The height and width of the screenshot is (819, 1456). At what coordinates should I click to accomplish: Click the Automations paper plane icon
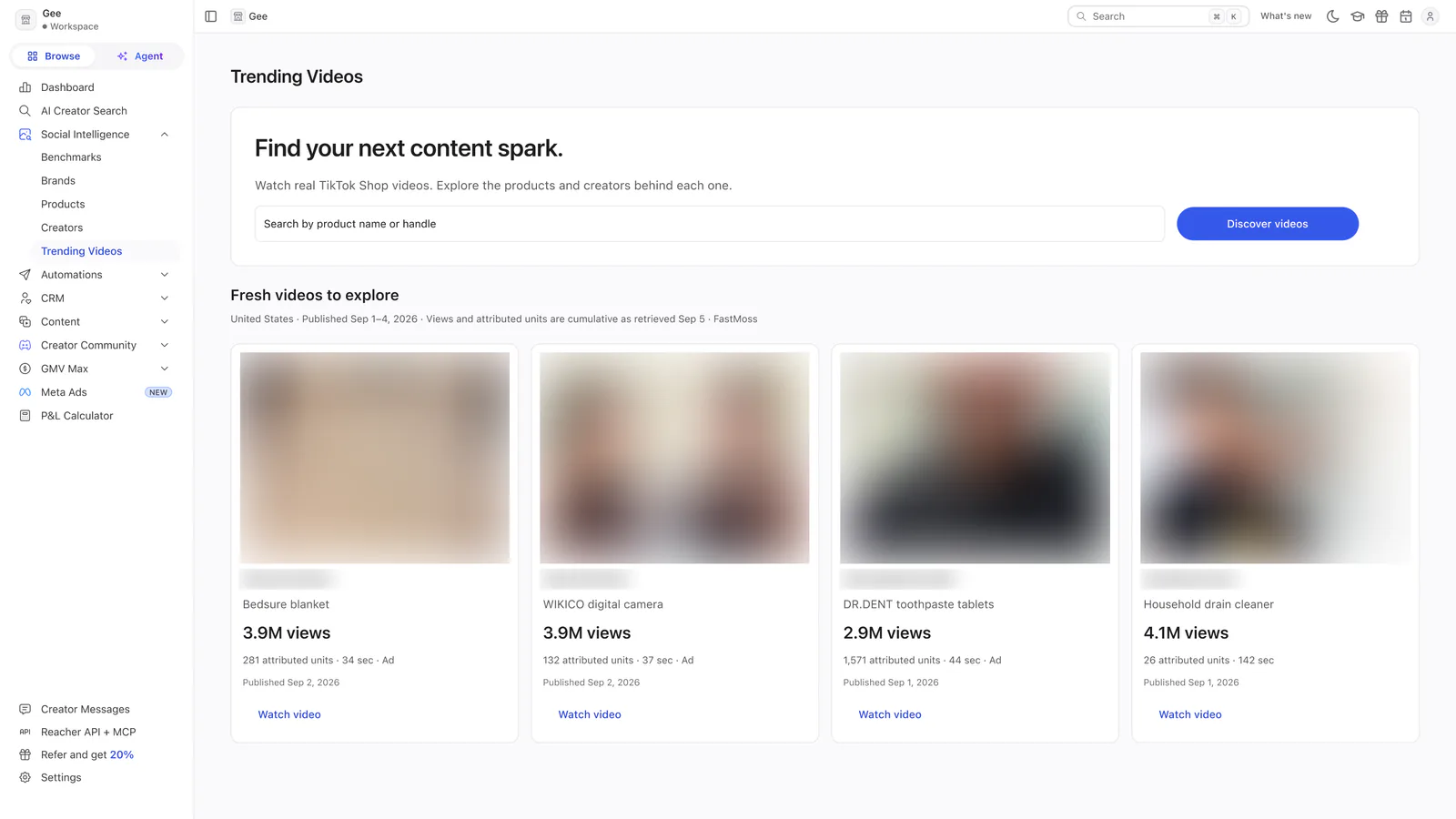25,275
